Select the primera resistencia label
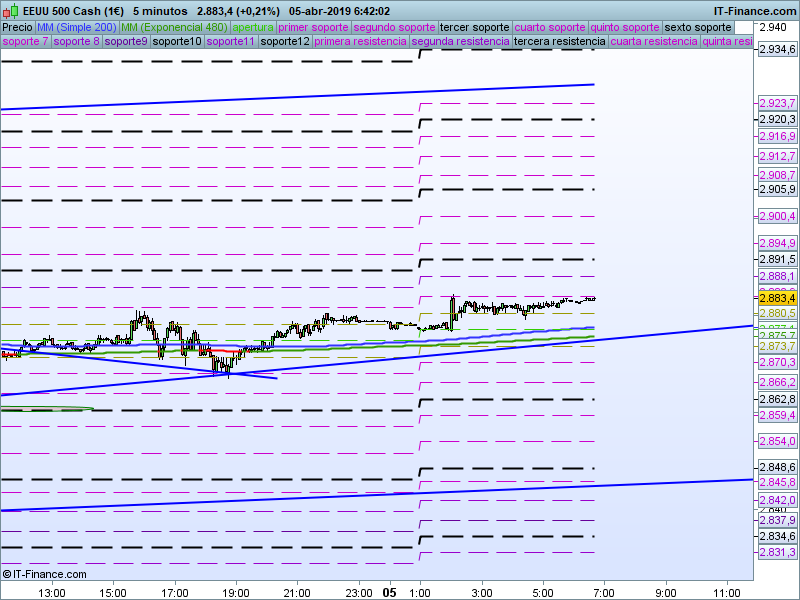The width and height of the screenshot is (800, 600). 360,41
